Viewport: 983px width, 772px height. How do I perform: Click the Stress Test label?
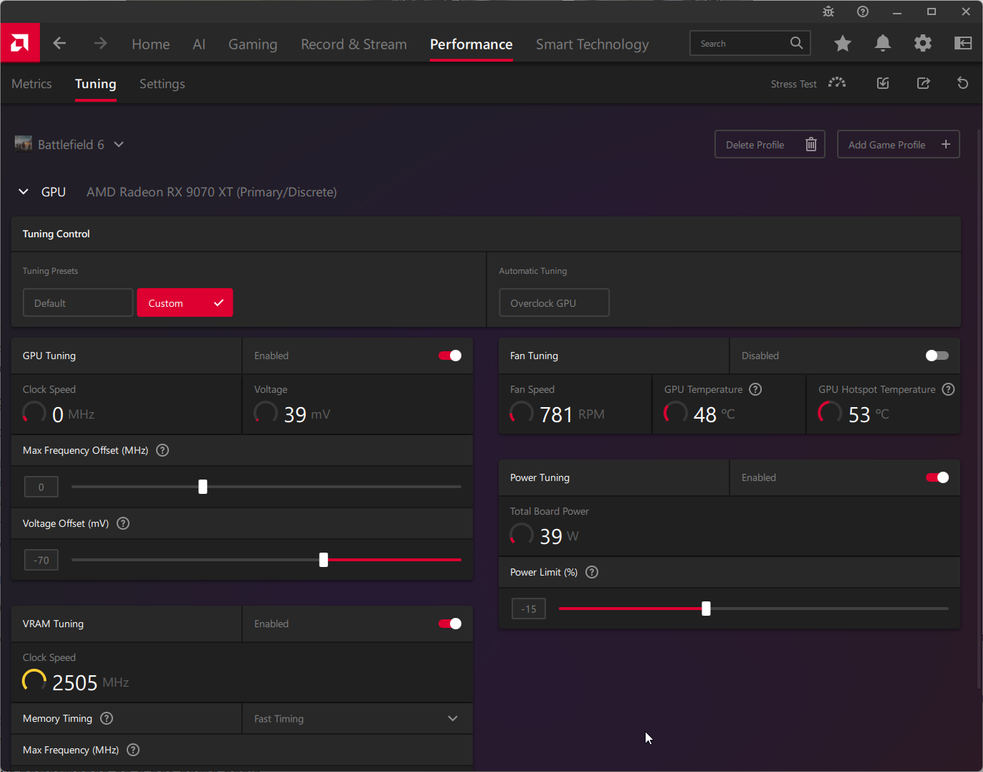[x=793, y=84]
